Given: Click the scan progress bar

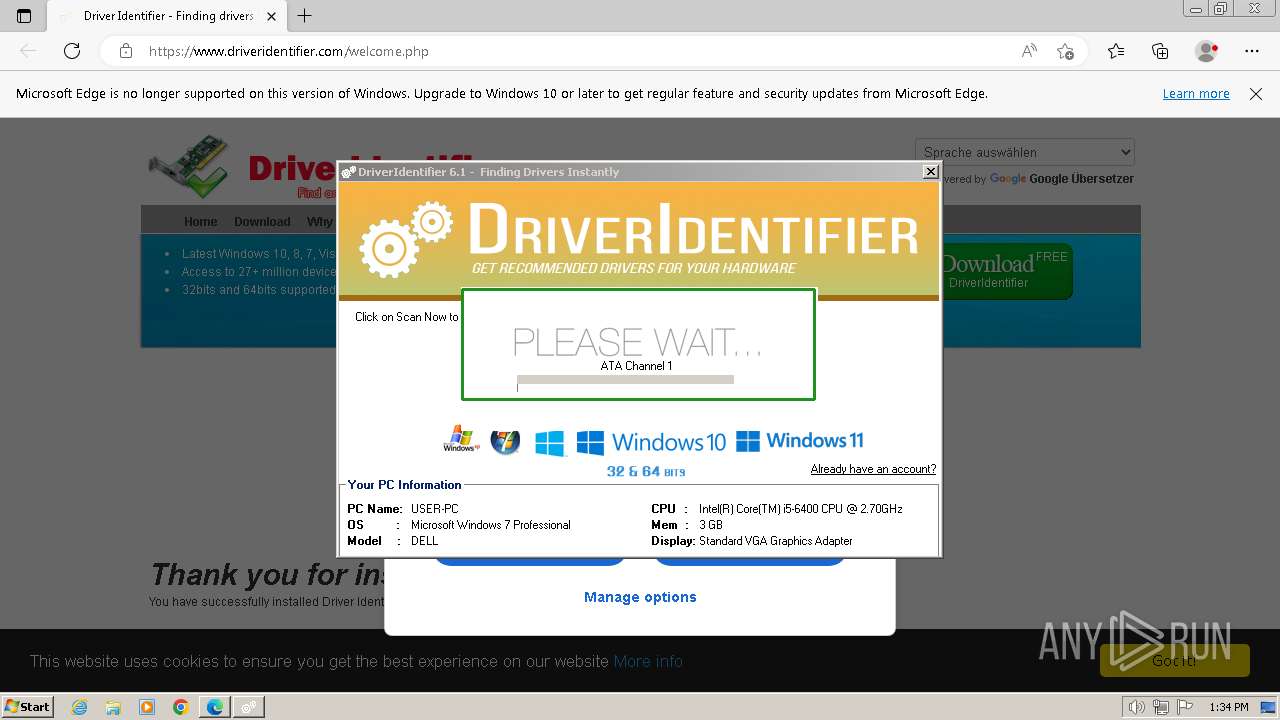Looking at the screenshot, I should (x=625, y=380).
